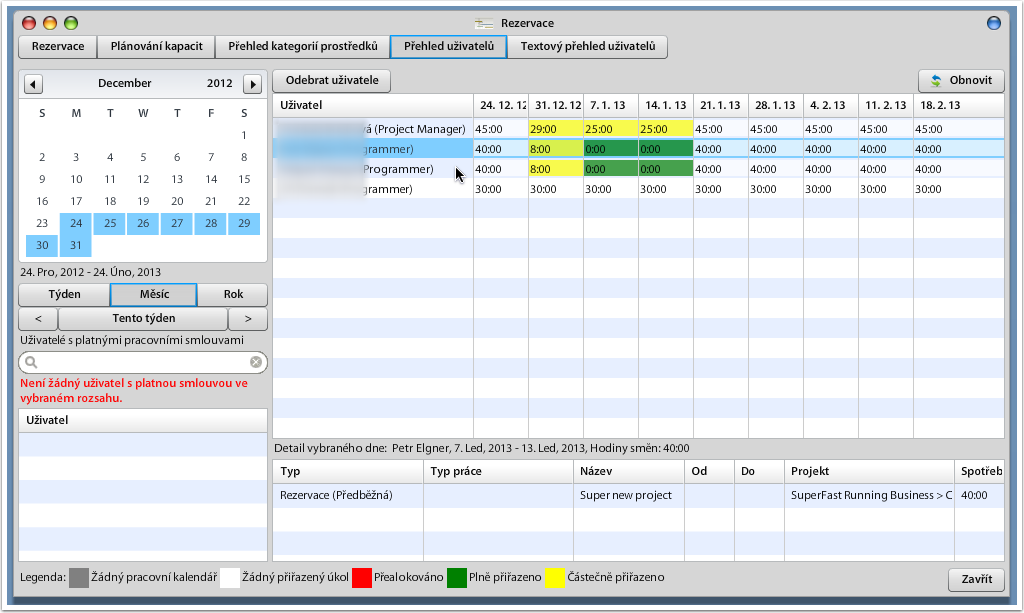This screenshot has height=613, width=1024.
Task: Click the magnifier icon in search field
Action: [31, 362]
